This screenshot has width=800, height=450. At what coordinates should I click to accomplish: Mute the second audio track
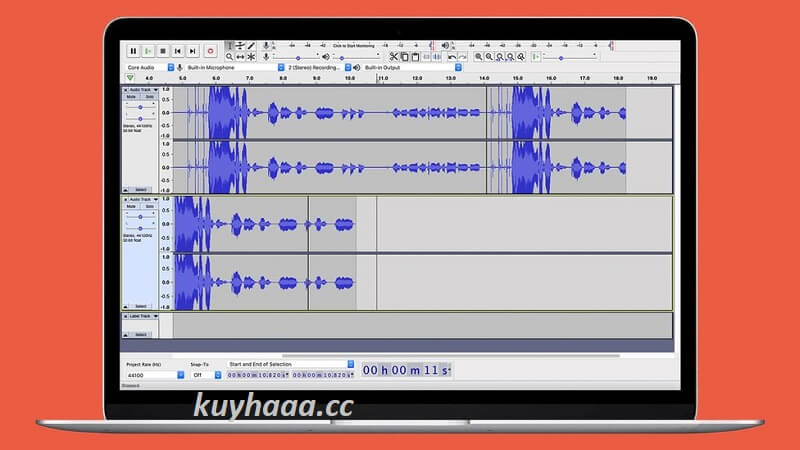tap(131, 206)
